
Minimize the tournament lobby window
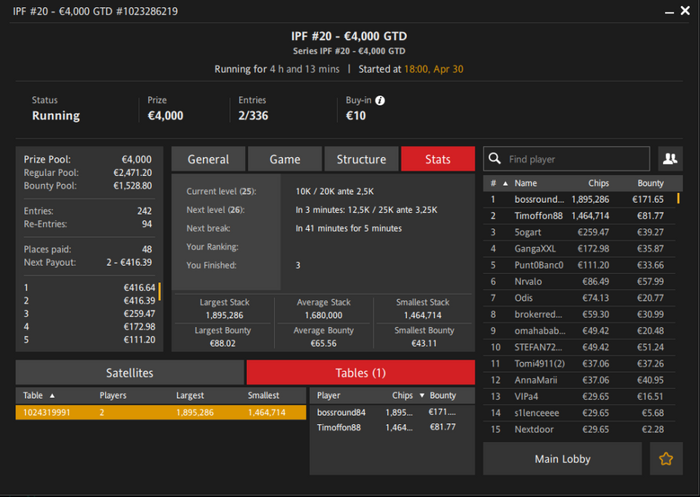(669, 12)
